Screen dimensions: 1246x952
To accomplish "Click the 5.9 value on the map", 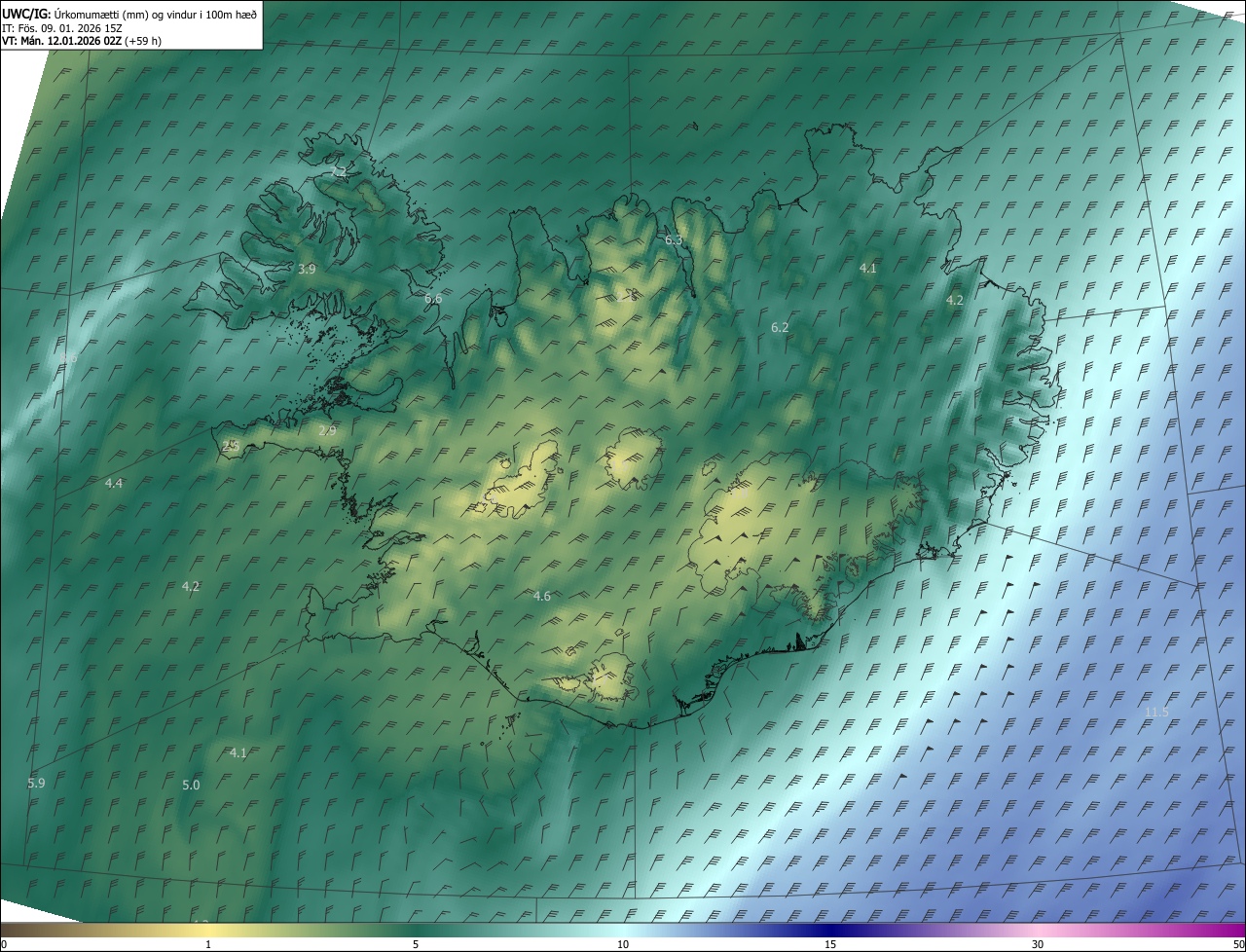I will [x=36, y=783].
